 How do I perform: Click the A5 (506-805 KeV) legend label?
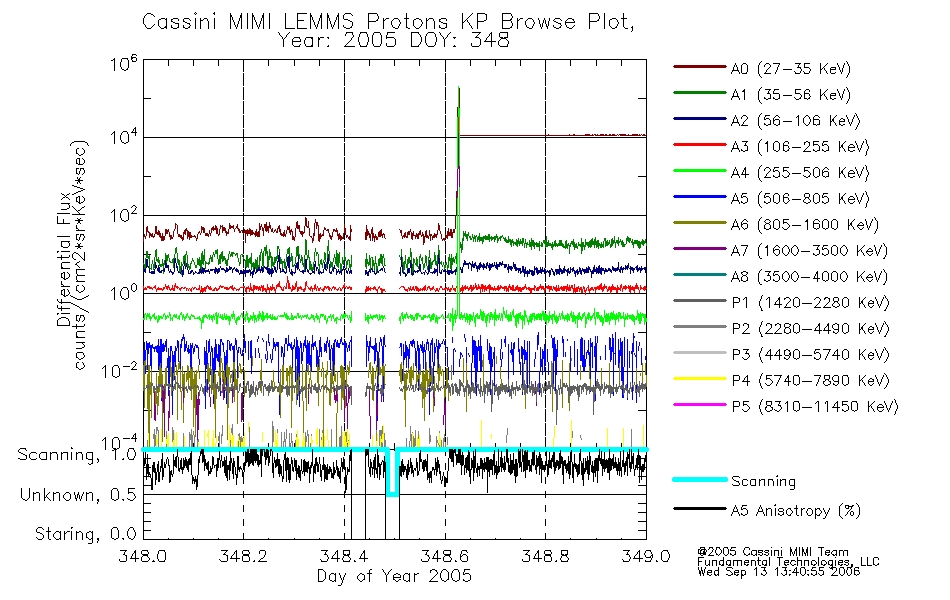click(x=800, y=199)
